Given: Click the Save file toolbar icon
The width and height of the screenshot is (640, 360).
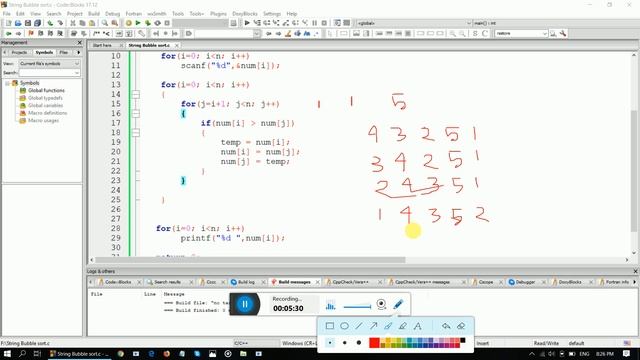Looking at the screenshot, I should point(28,23).
